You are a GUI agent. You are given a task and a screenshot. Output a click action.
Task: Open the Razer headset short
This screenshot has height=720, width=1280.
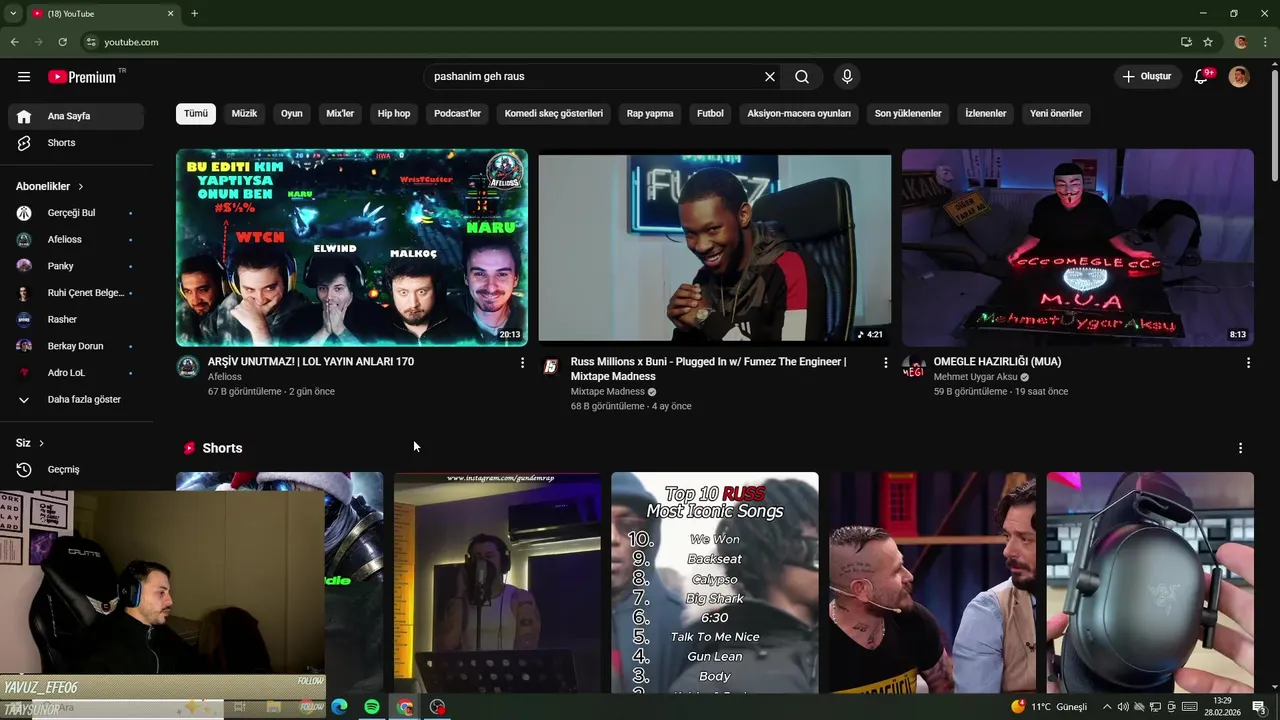click(1150, 583)
